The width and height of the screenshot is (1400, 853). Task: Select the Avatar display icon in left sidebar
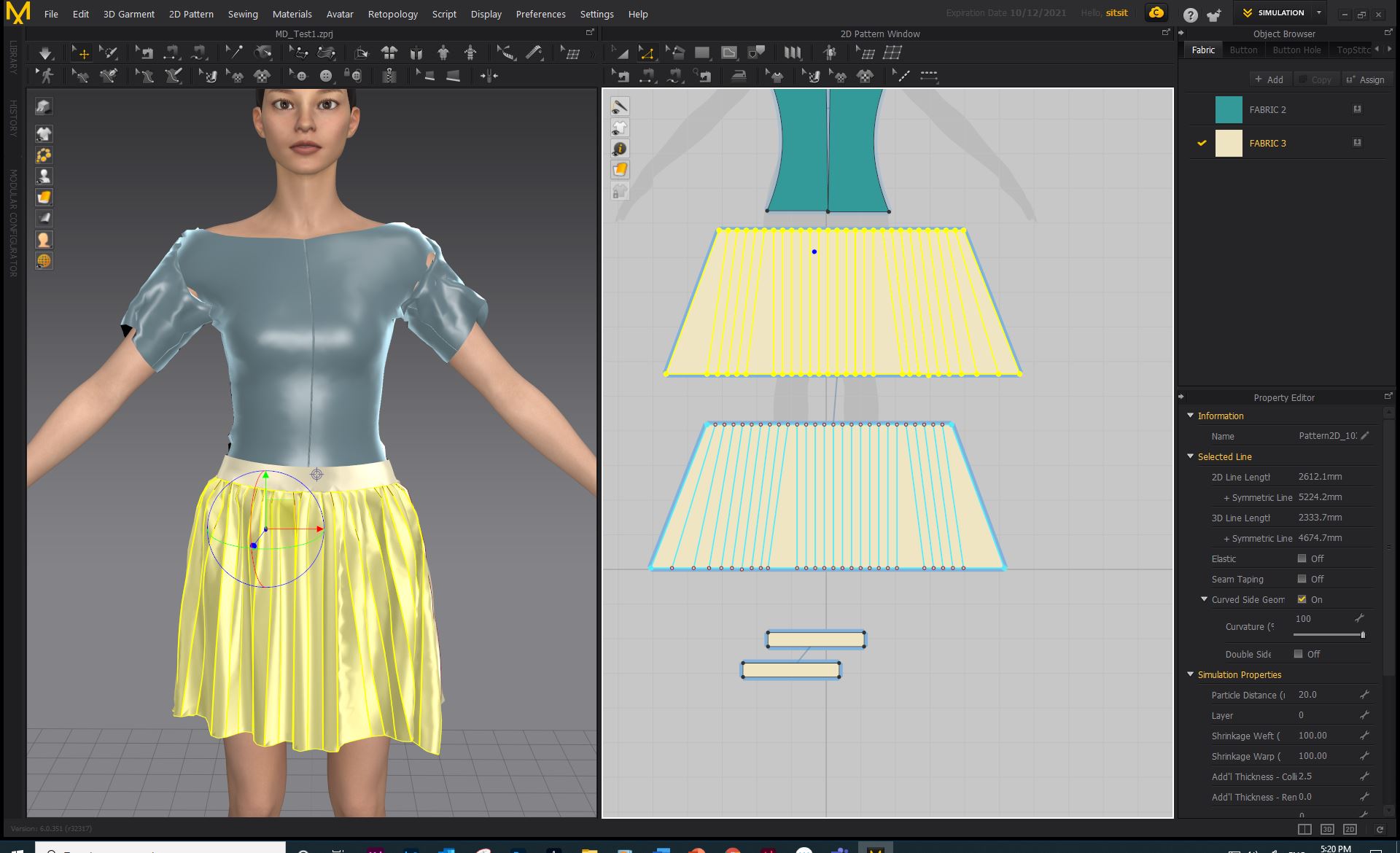click(44, 176)
